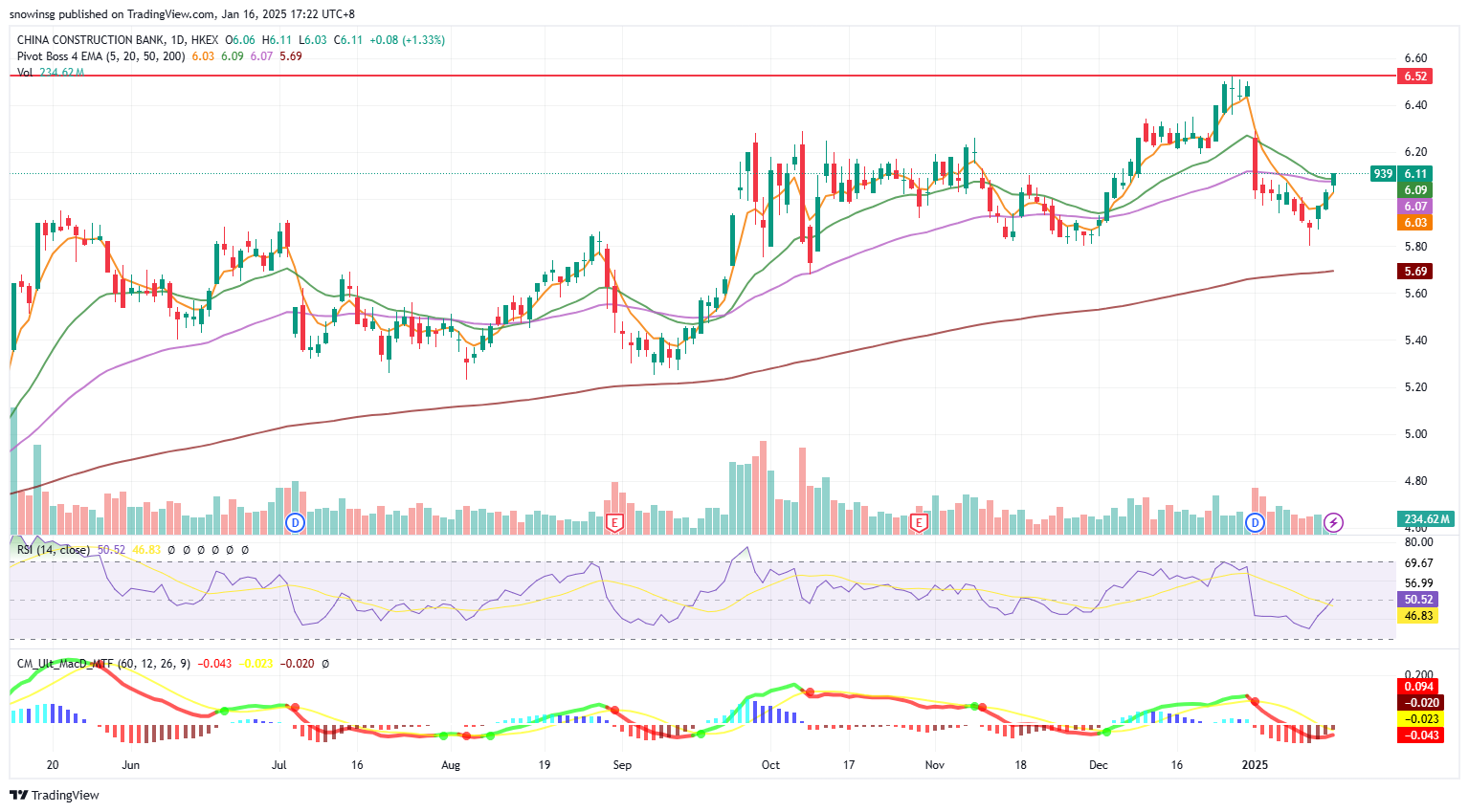Click the 69.67 RSI axis value
Viewport: 1469px width, 812px height.
1418,563
